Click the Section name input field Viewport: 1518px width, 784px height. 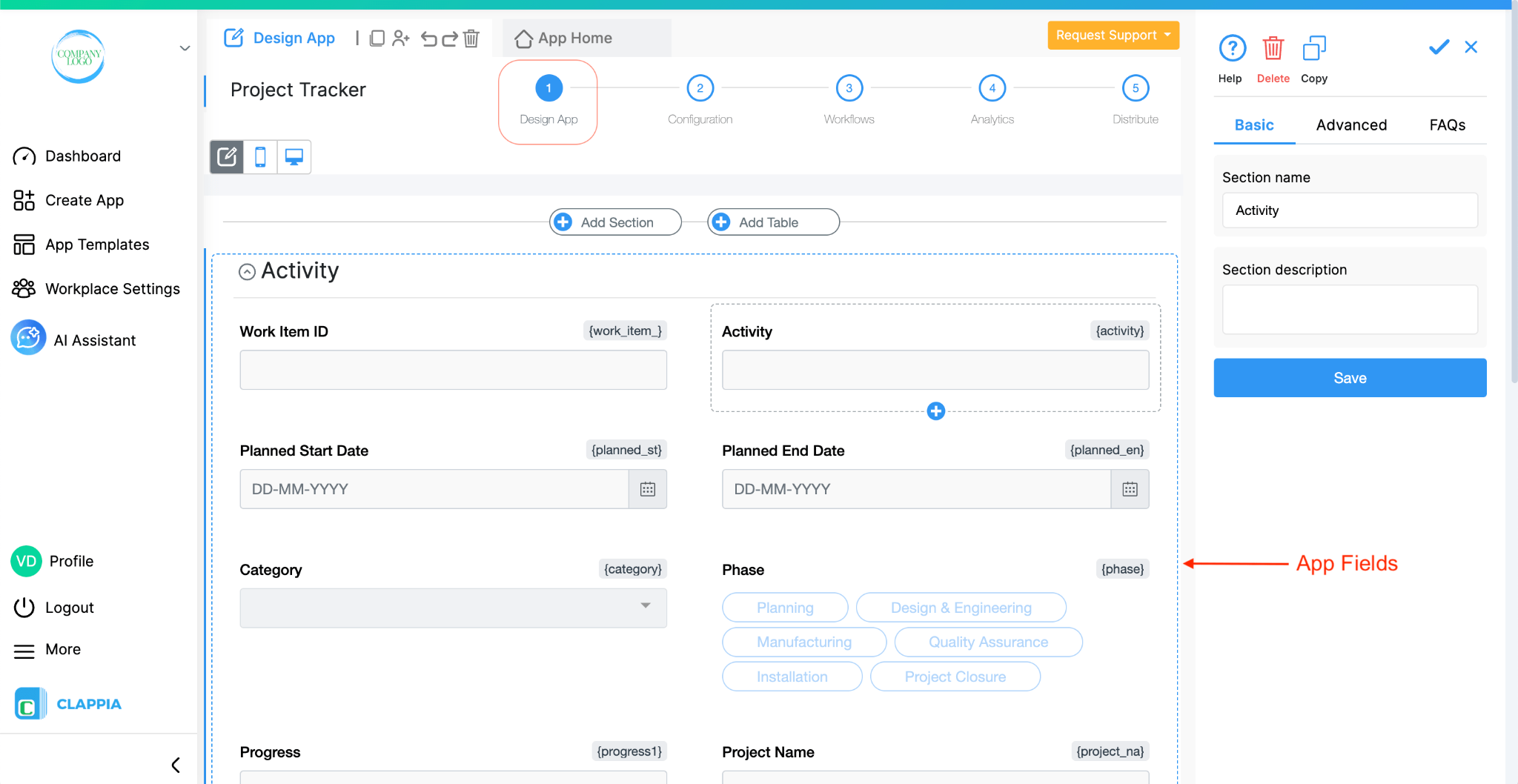(x=1350, y=210)
